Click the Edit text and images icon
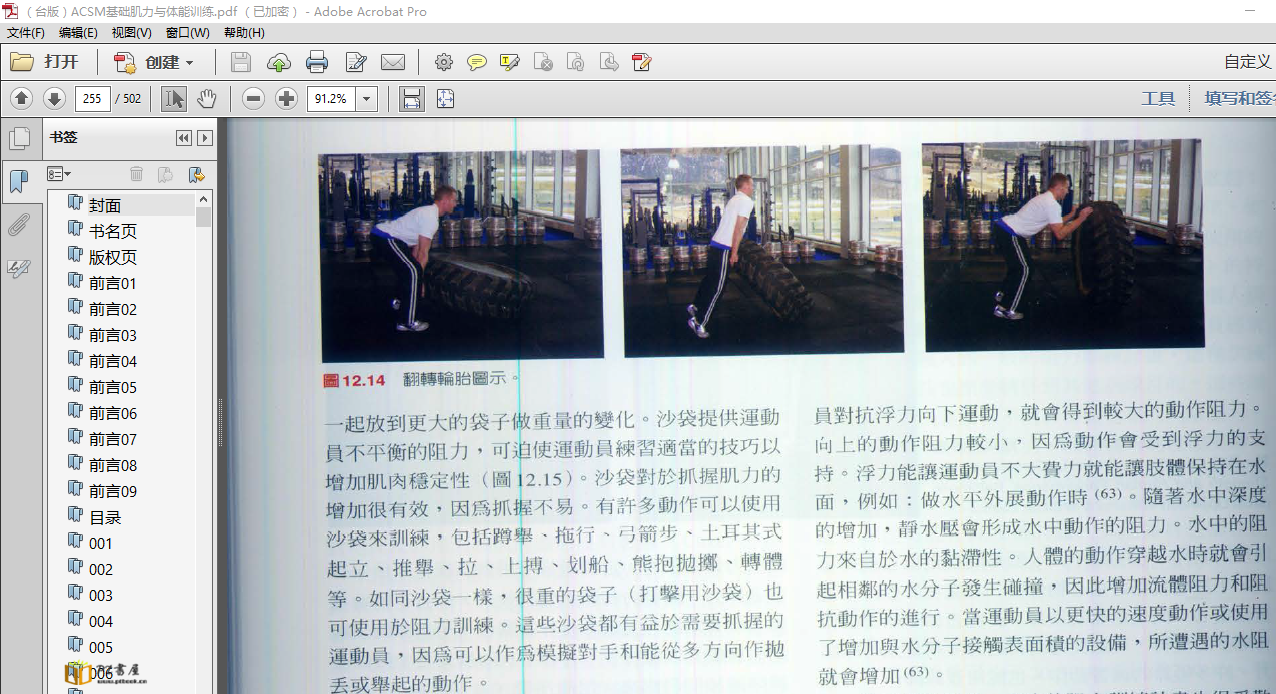 (356, 62)
